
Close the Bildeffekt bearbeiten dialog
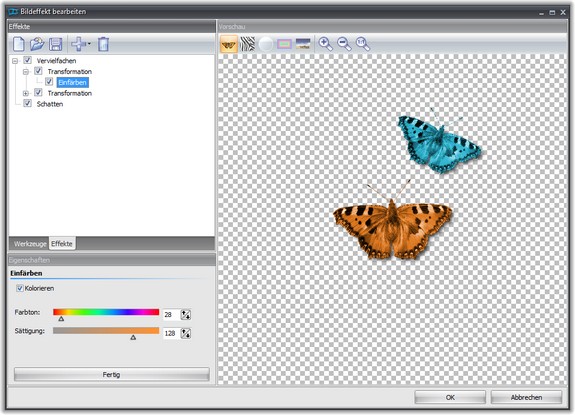pyautogui.click(x=563, y=12)
